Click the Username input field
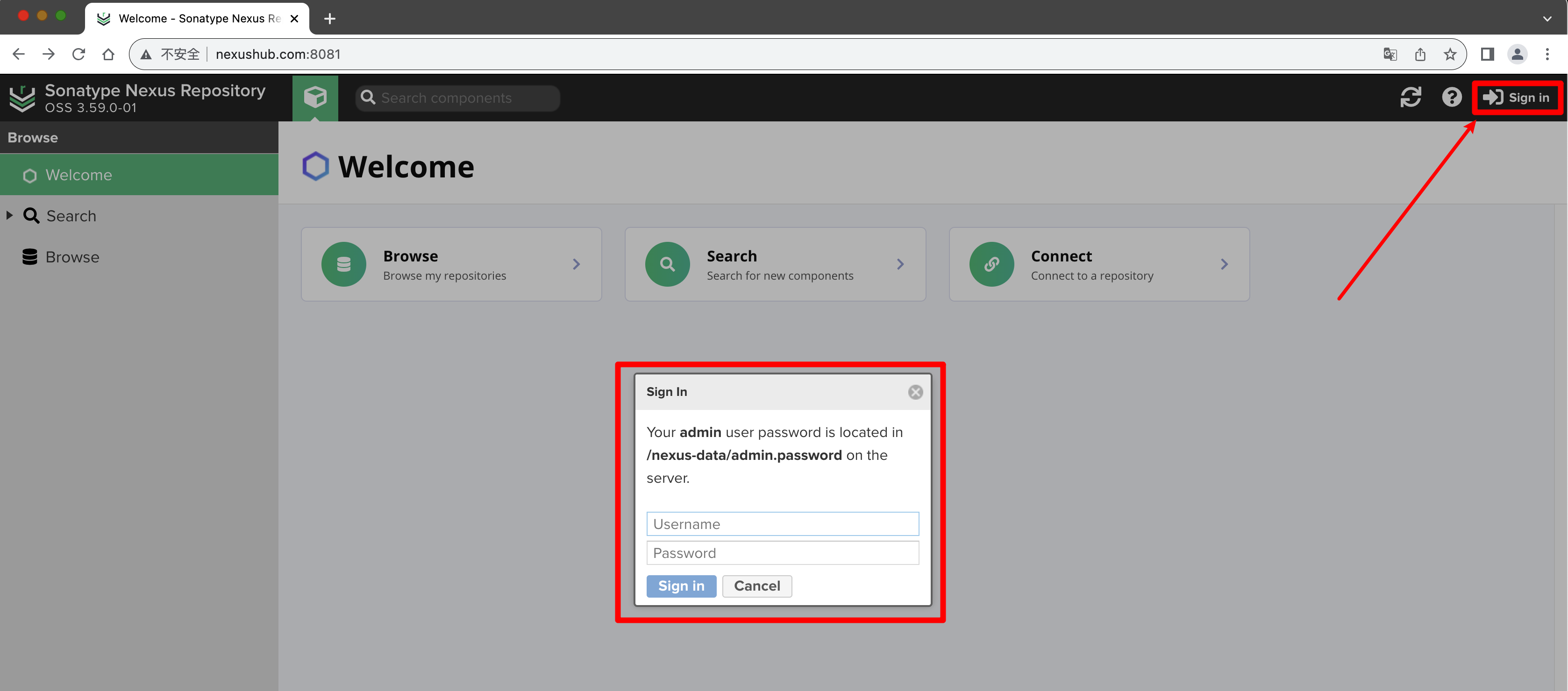The width and height of the screenshot is (1568, 691). 782,524
